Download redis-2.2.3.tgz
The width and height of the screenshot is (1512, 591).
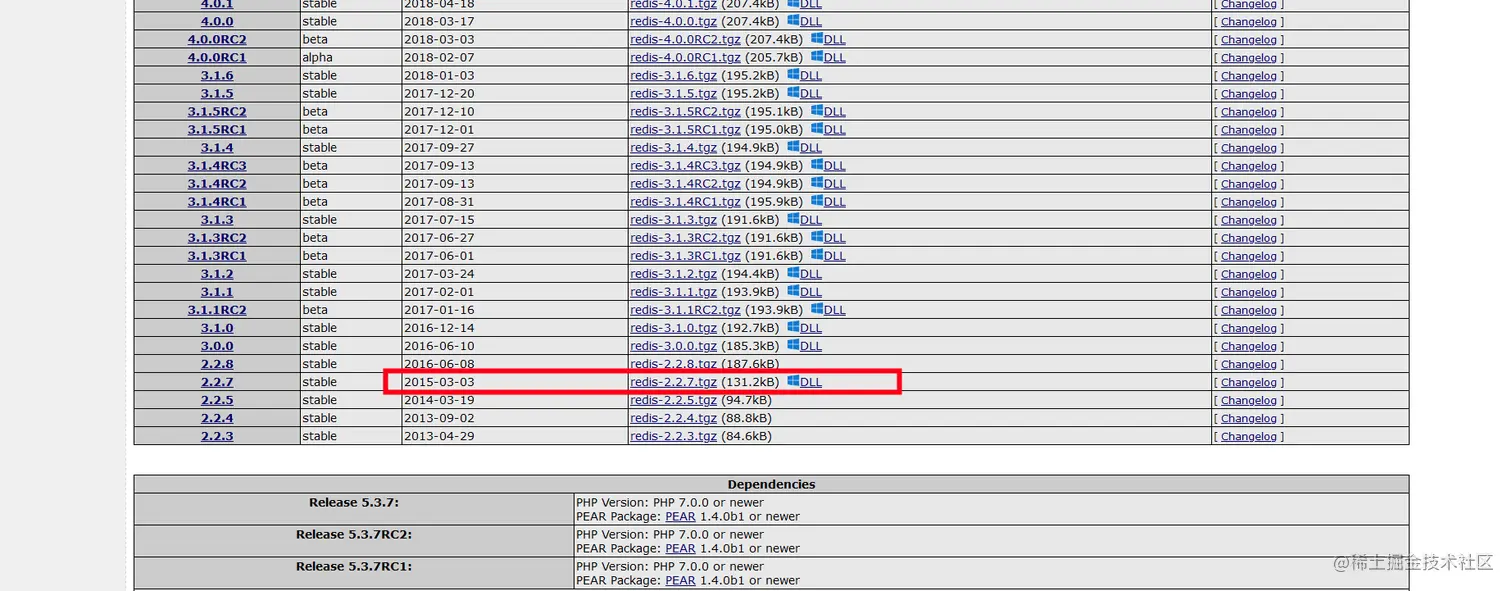[x=673, y=436]
